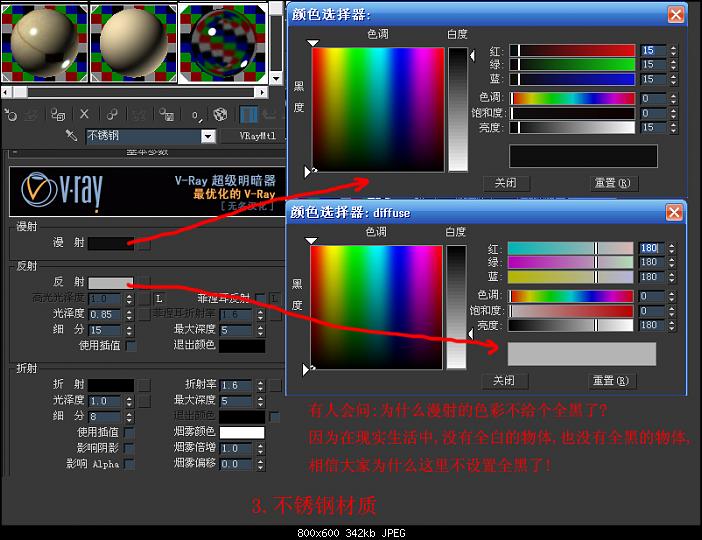Click 最大深度 5 field in 反射 group

(x=237, y=330)
